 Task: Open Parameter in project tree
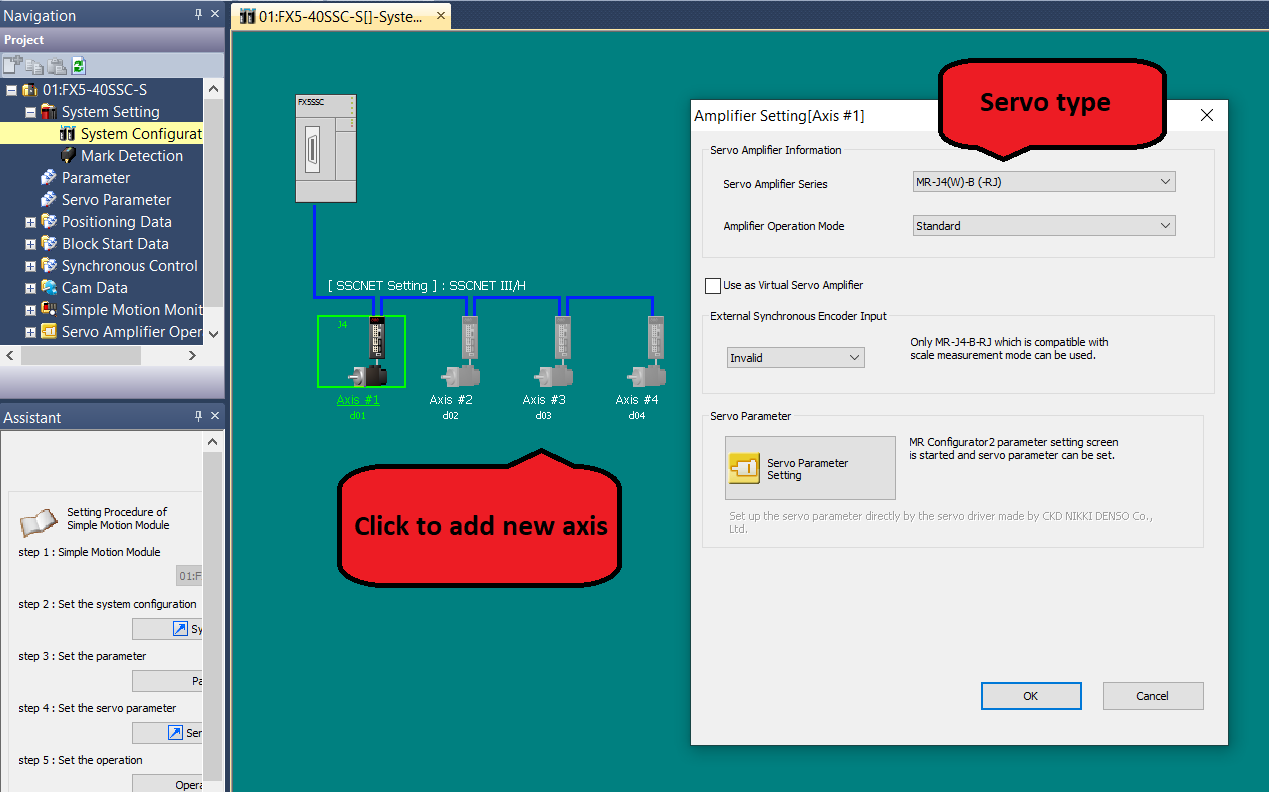point(96,178)
